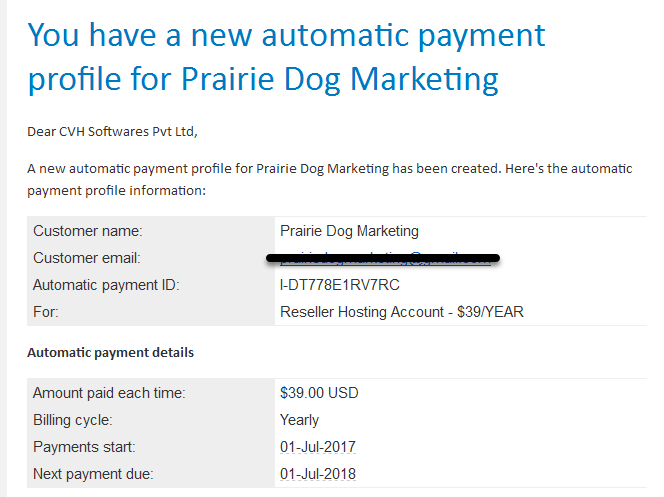Select the automatic payment ID I-DT778E1RV7RC

[340, 285]
